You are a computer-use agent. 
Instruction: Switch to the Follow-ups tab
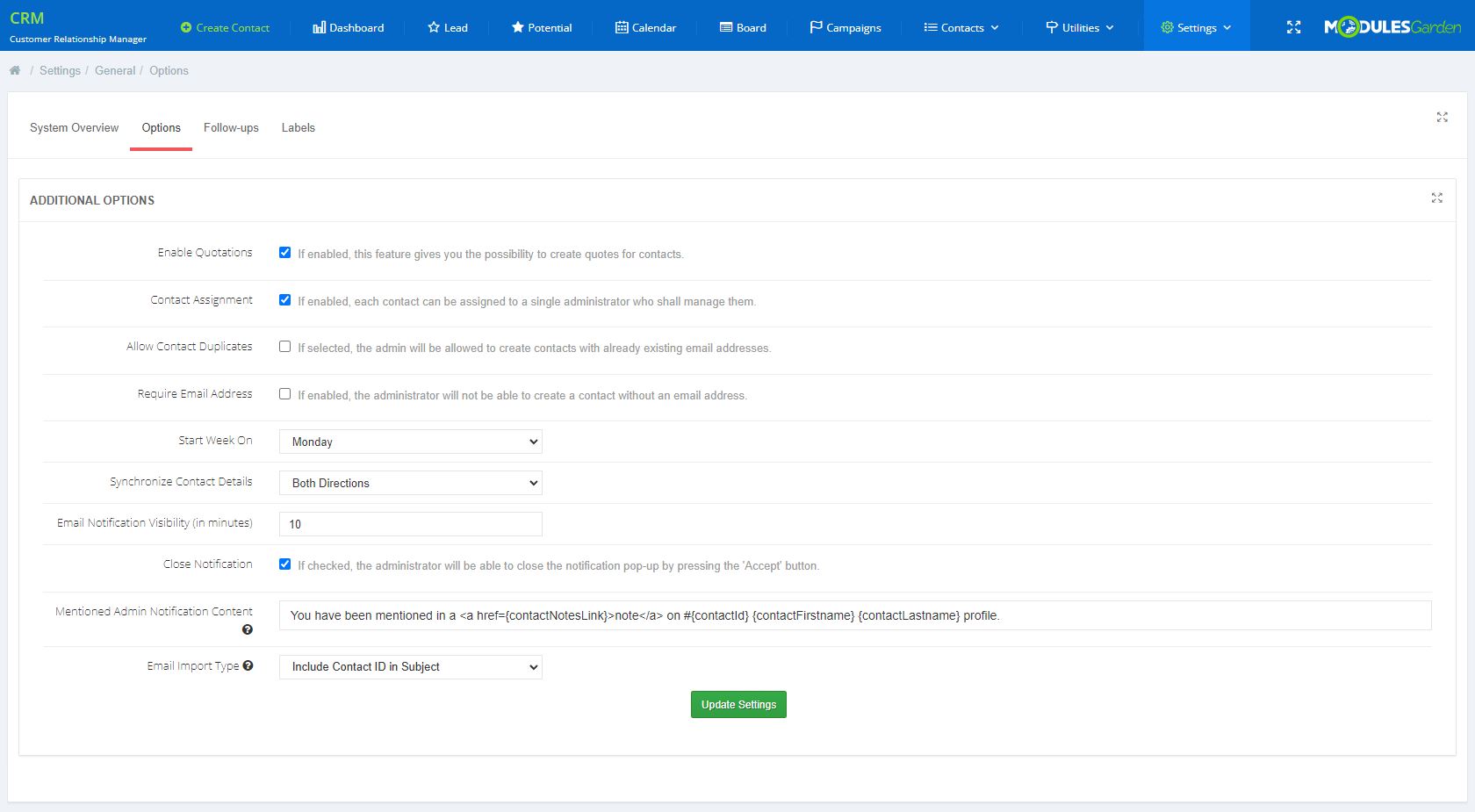231,127
